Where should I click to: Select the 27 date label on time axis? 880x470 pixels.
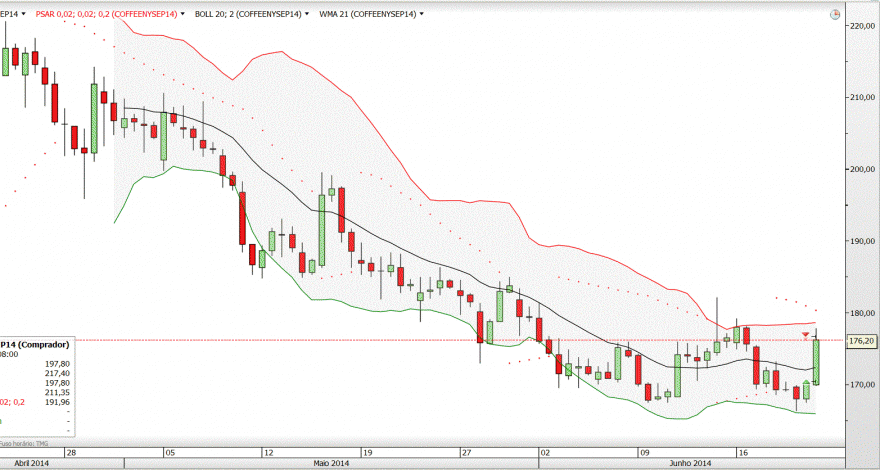tap(465, 452)
